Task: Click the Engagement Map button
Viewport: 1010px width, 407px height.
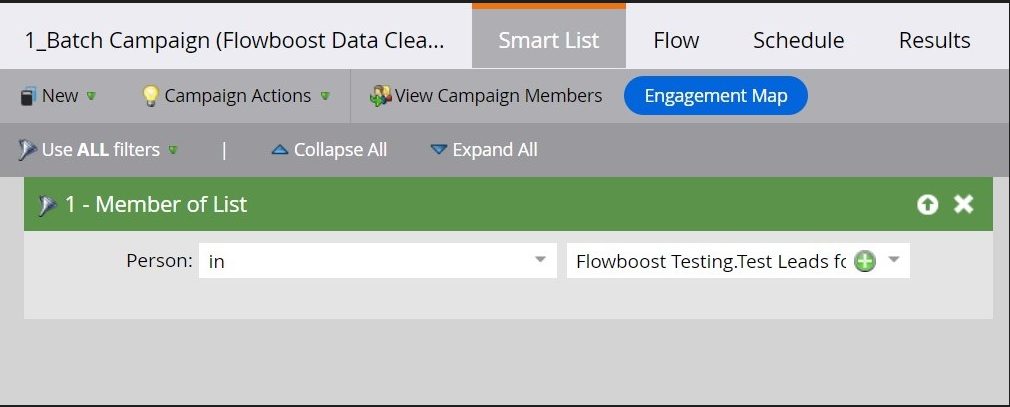Action: coord(716,96)
